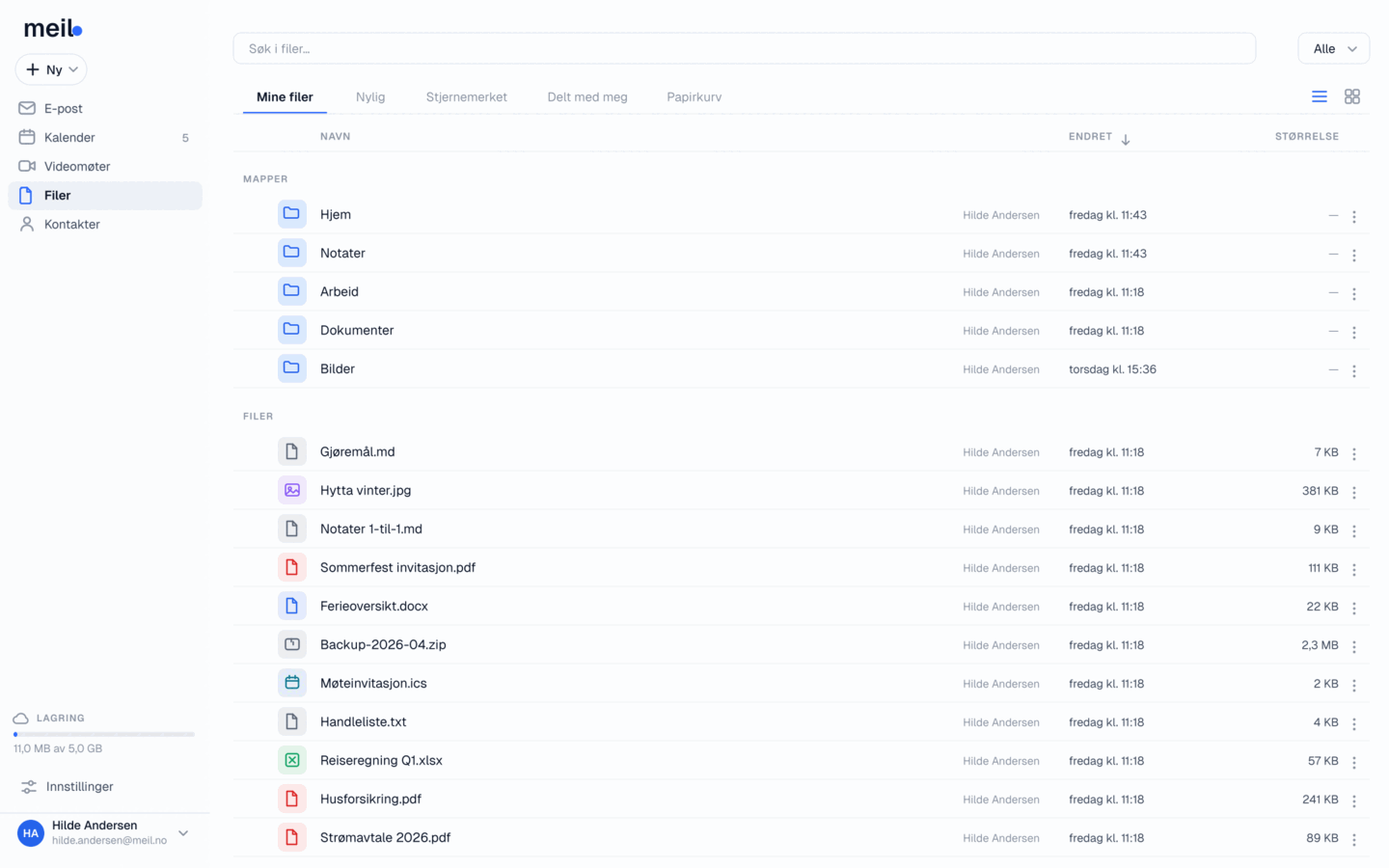This screenshot has height=868, width=1389.
Task: Open more options for Ferieoversikt.docx
Action: coord(1354,608)
